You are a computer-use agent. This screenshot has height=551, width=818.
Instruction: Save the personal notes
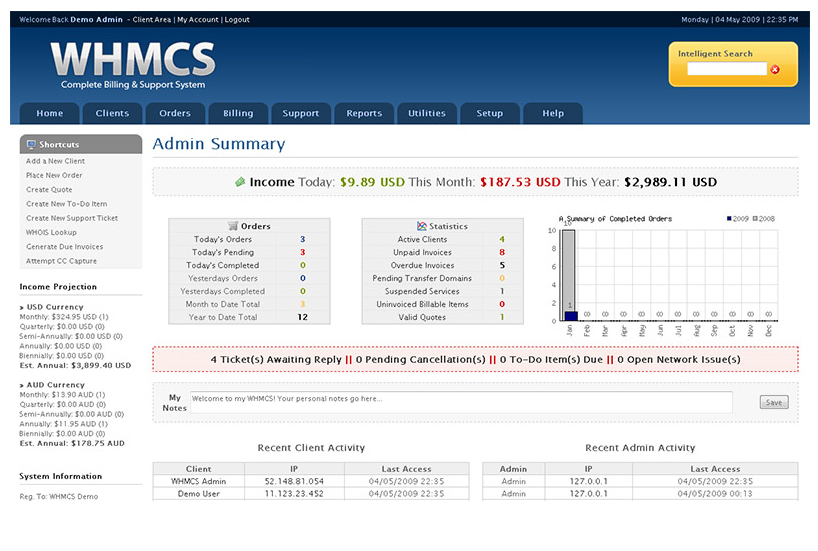pos(774,402)
